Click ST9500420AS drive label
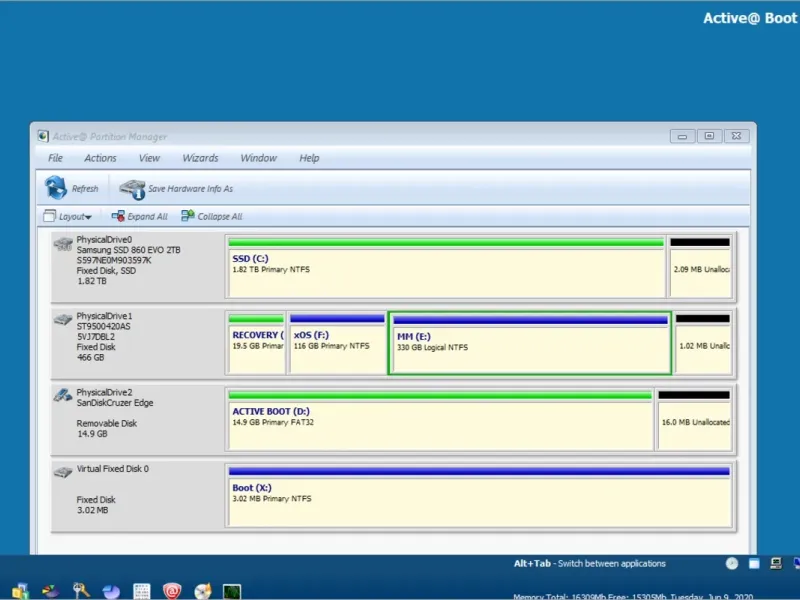 [x=103, y=327]
